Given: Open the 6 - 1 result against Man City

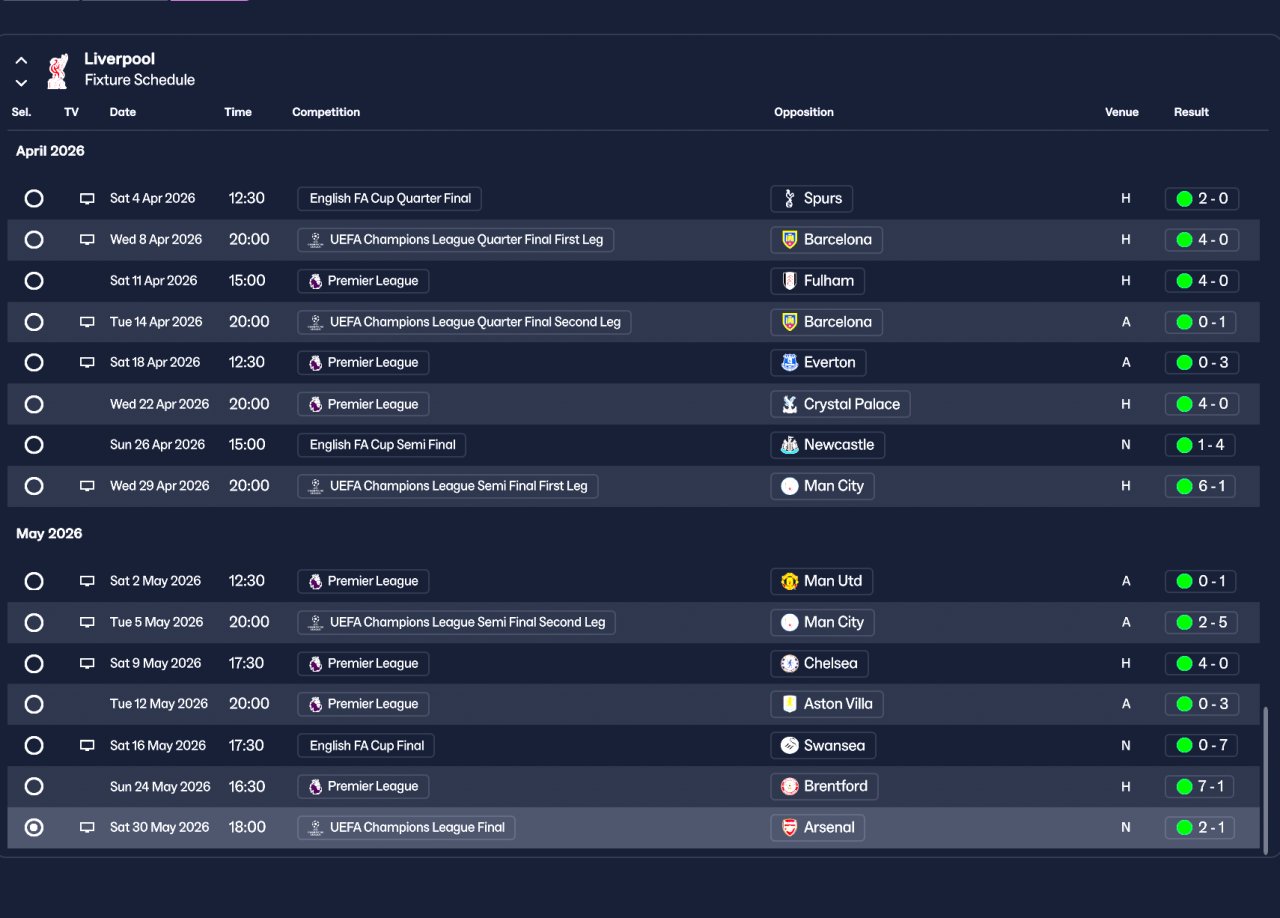Looking at the screenshot, I should tap(1200, 486).
